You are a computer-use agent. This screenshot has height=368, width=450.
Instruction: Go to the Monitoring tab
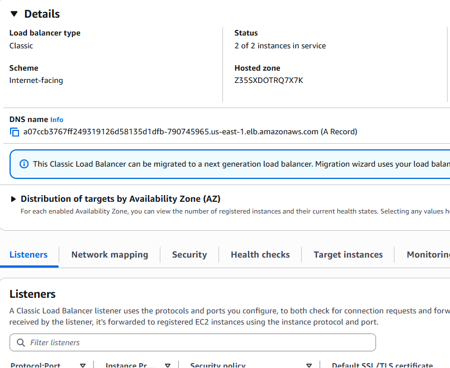point(428,255)
